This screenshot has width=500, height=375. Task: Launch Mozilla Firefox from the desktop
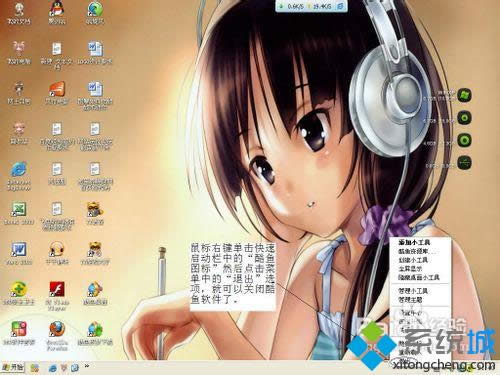[x=57, y=329]
